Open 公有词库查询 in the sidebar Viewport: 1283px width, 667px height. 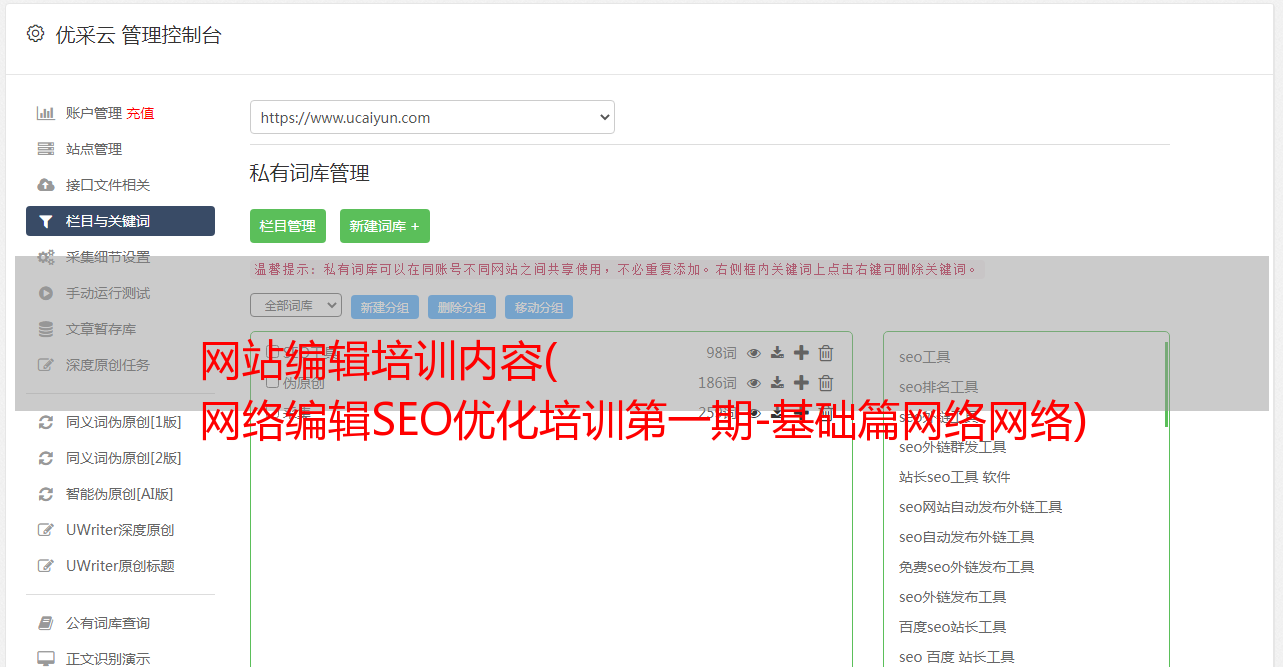click(107, 623)
